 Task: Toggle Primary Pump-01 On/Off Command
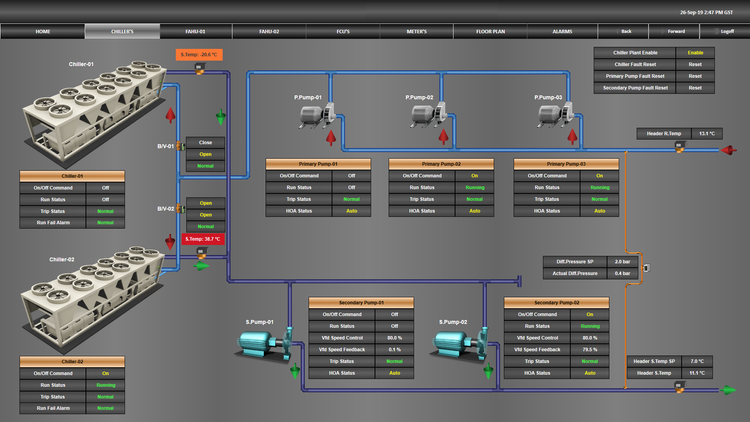(x=352, y=176)
